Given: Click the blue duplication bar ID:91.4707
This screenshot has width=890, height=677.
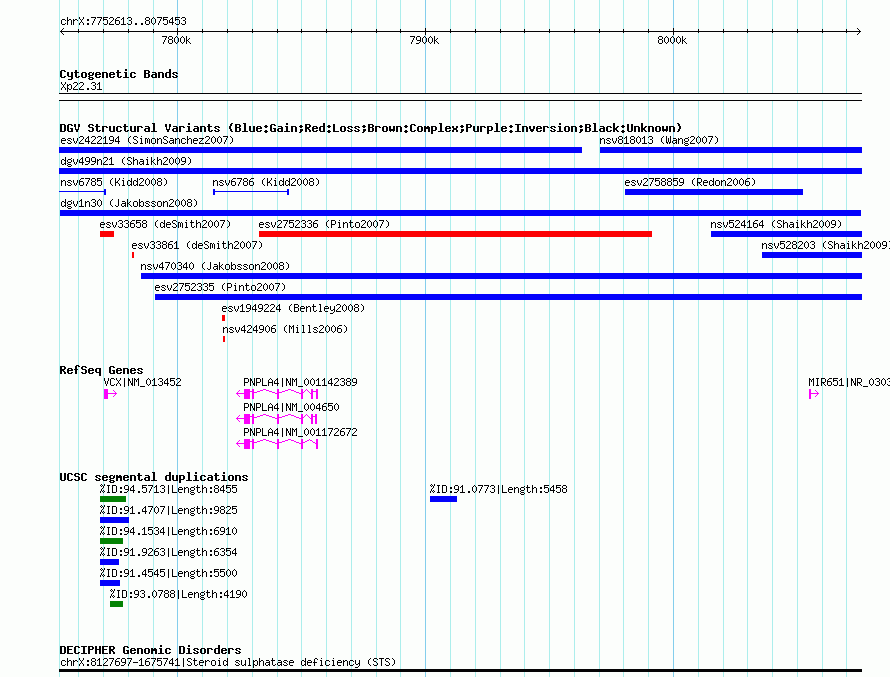Looking at the screenshot, I should point(114,520).
